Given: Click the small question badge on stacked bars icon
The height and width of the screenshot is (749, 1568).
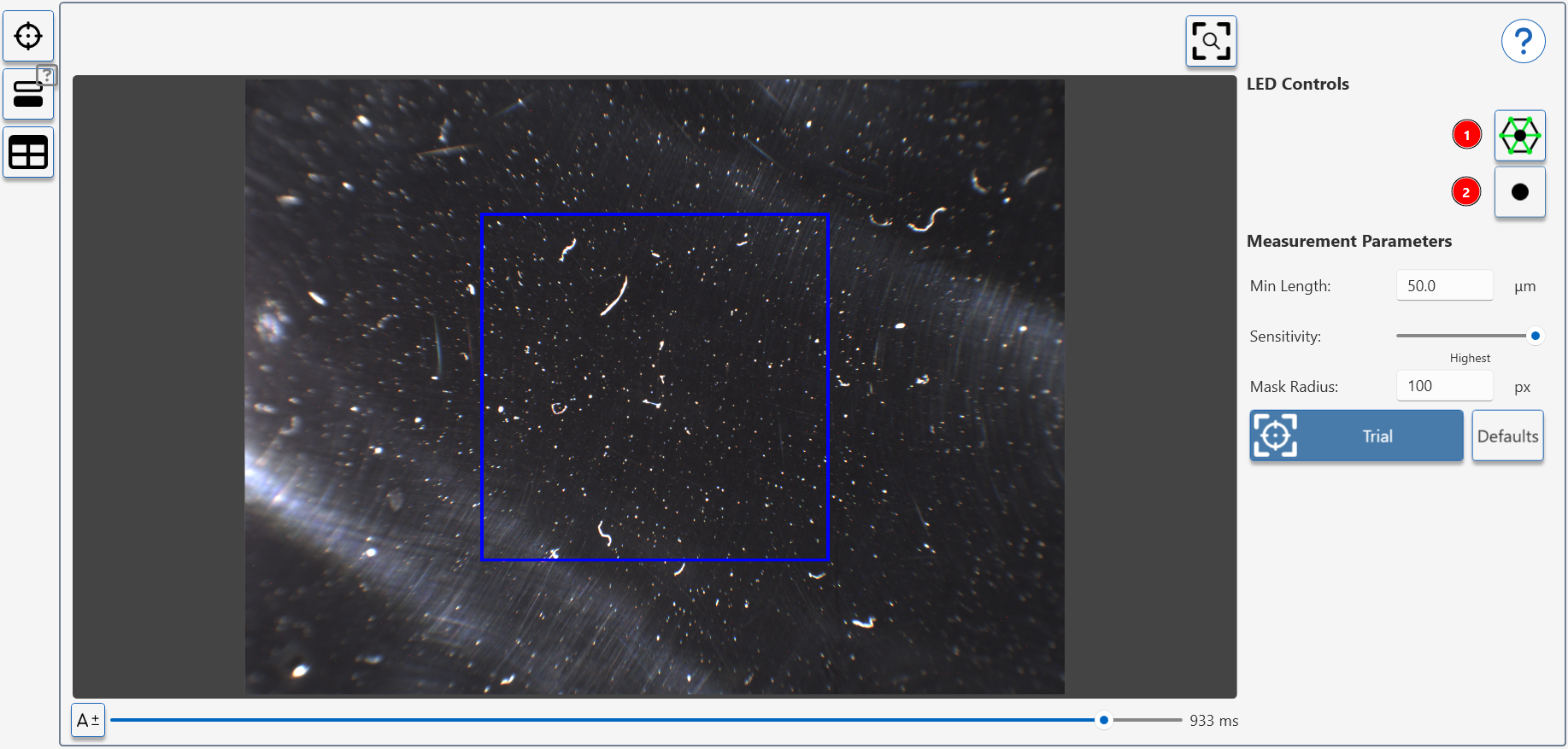Looking at the screenshot, I should point(47,76).
